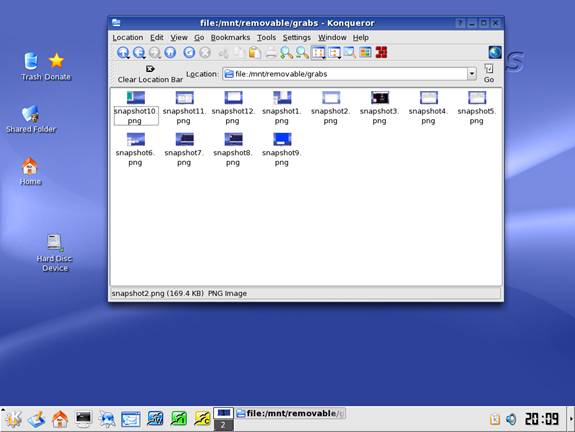
Task: Click the Go button beside location field
Action: [488, 74]
